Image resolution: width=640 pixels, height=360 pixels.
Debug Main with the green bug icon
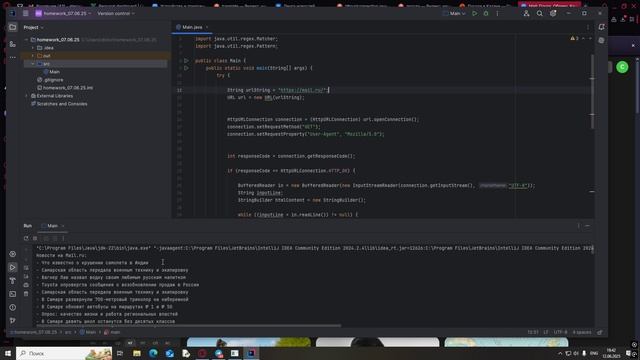pos(486,13)
